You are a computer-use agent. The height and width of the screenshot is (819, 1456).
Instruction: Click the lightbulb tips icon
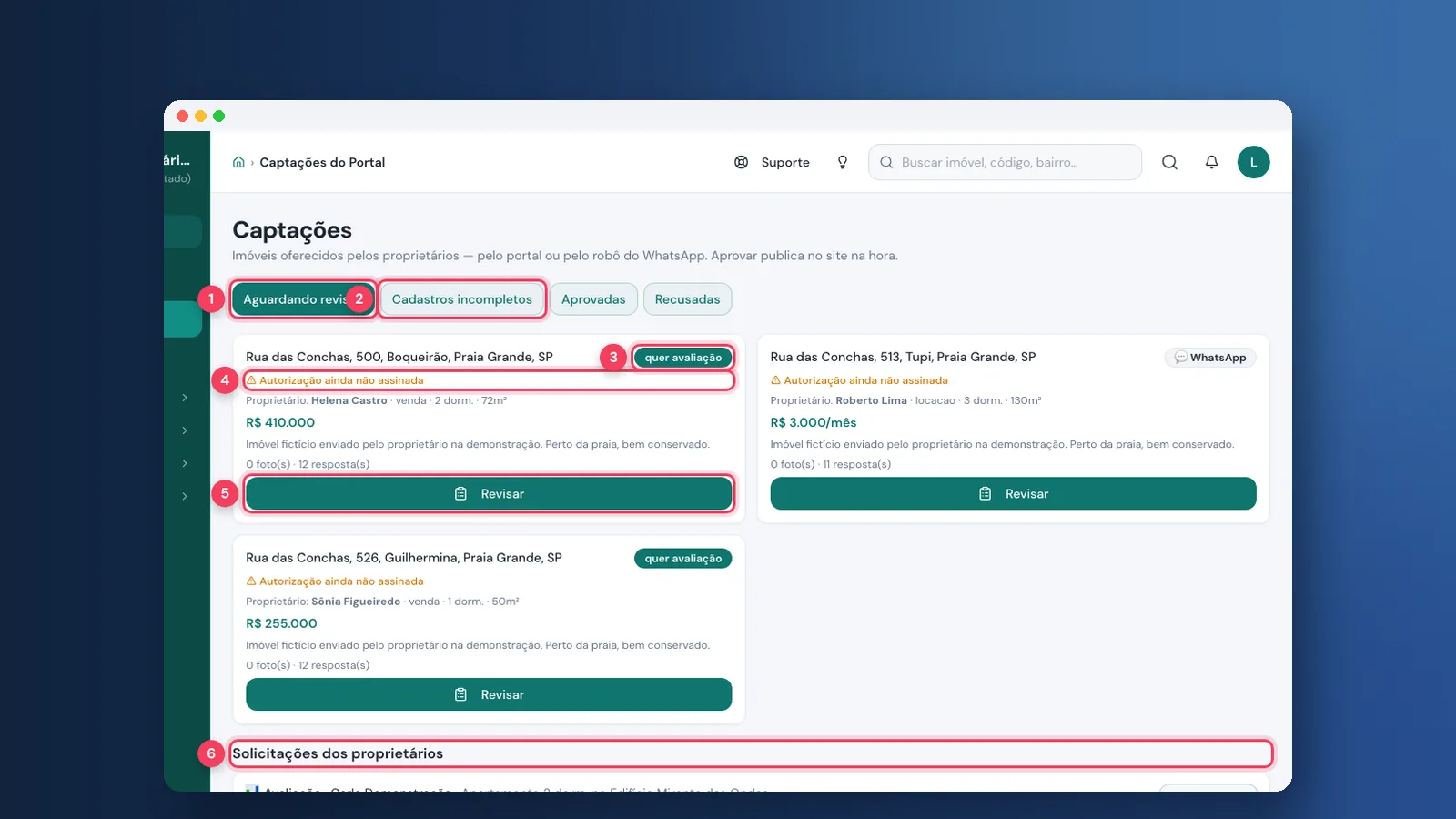click(843, 162)
